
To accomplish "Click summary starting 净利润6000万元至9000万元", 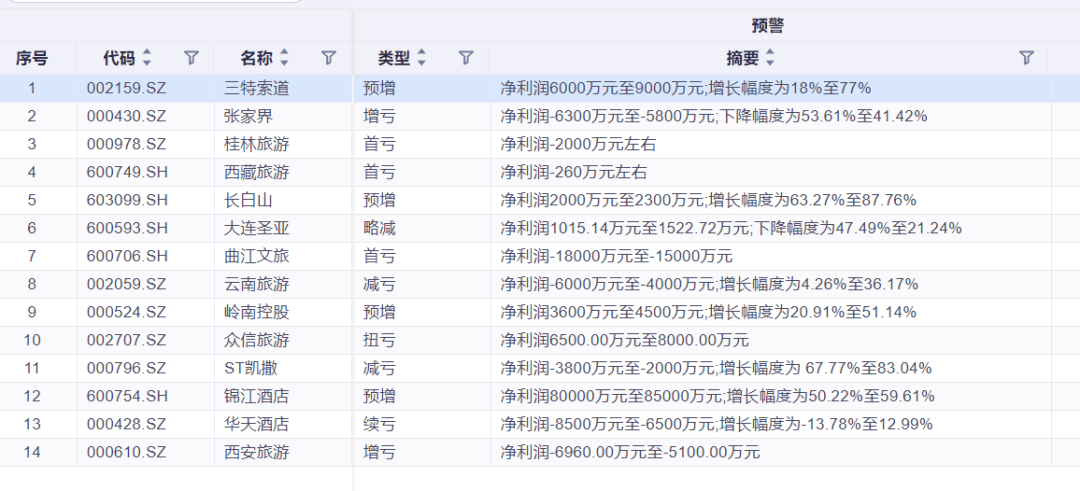I will 686,88.
